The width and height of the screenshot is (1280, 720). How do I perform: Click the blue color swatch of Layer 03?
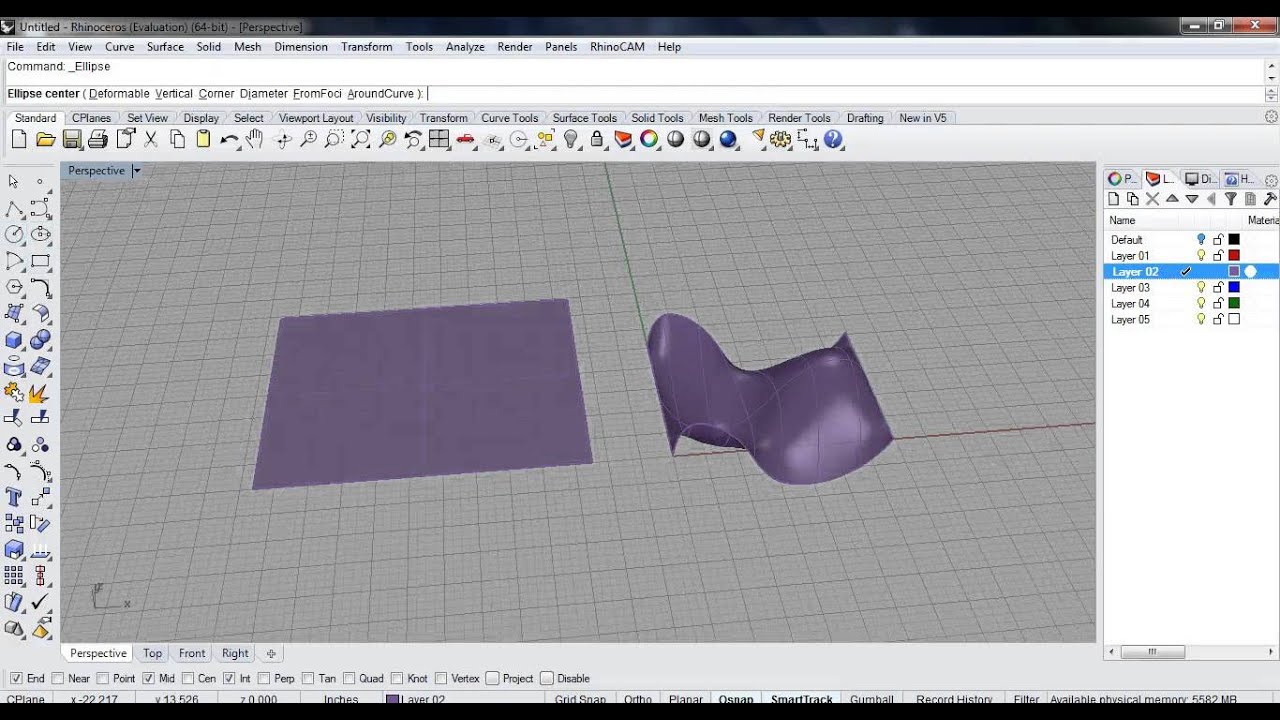coord(1234,287)
